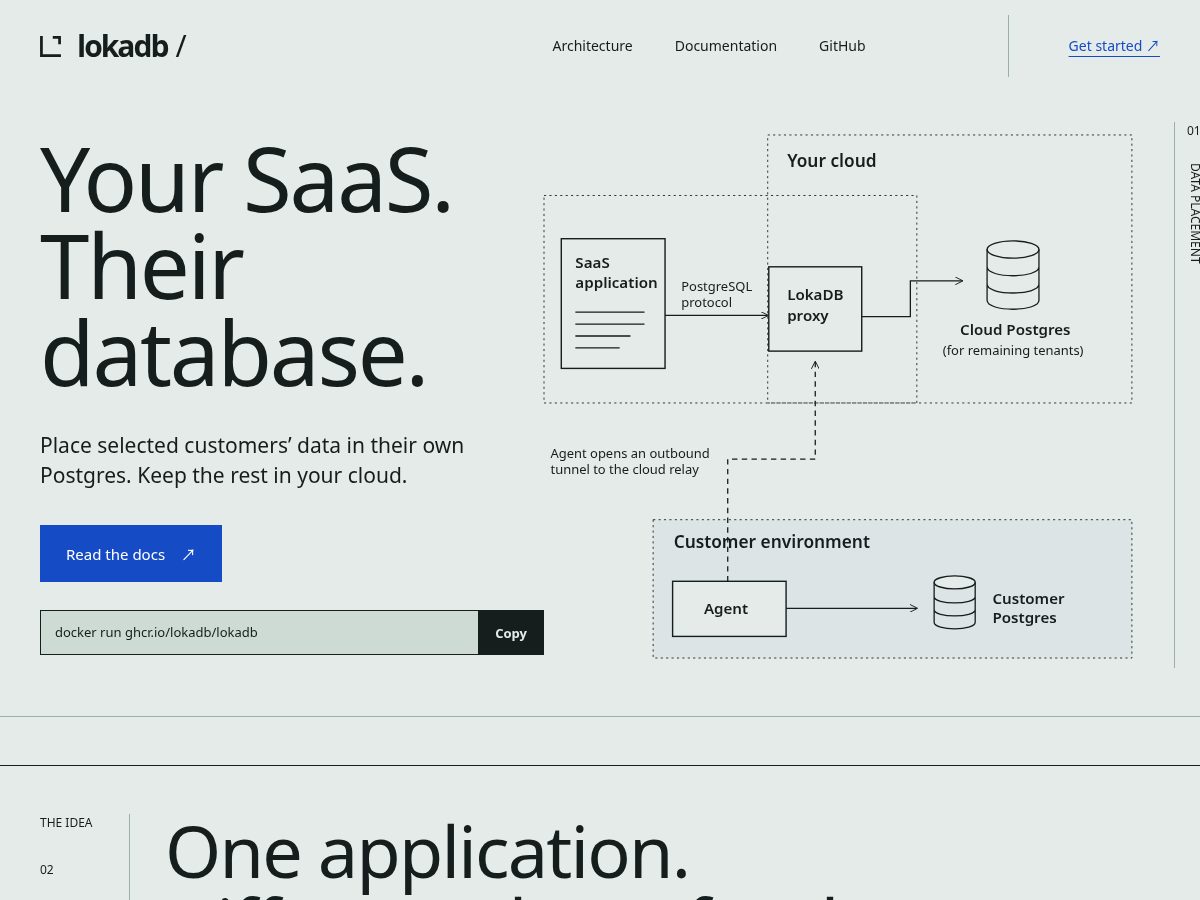Click the LokaDB proxy box in diagram
This screenshot has height=900, width=1200.
(815, 309)
